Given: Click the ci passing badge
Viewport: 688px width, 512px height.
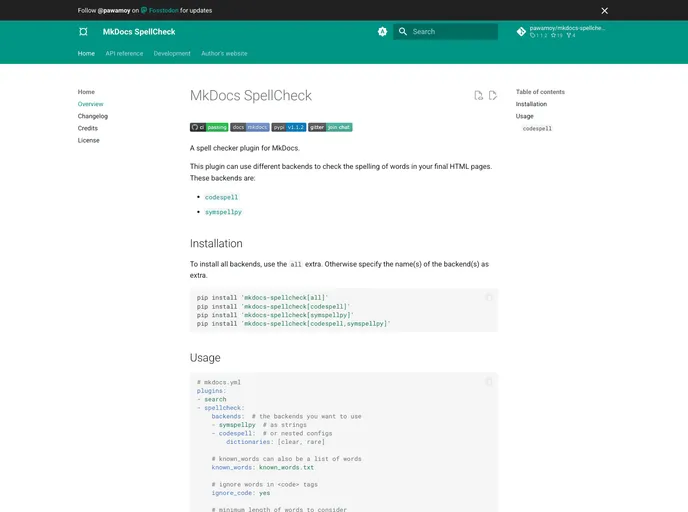Looking at the screenshot, I should click(x=209, y=127).
